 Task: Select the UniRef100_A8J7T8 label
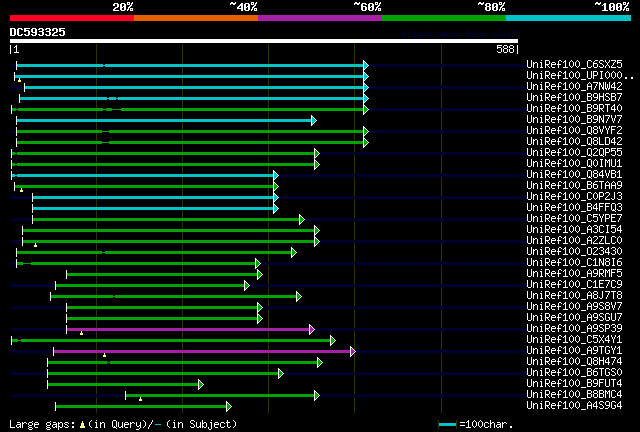(574, 296)
